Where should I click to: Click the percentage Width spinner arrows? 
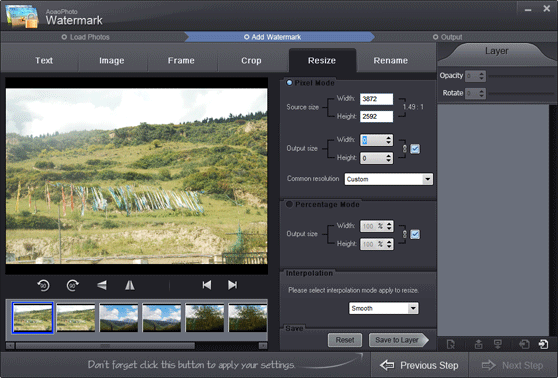click(389, 226)
